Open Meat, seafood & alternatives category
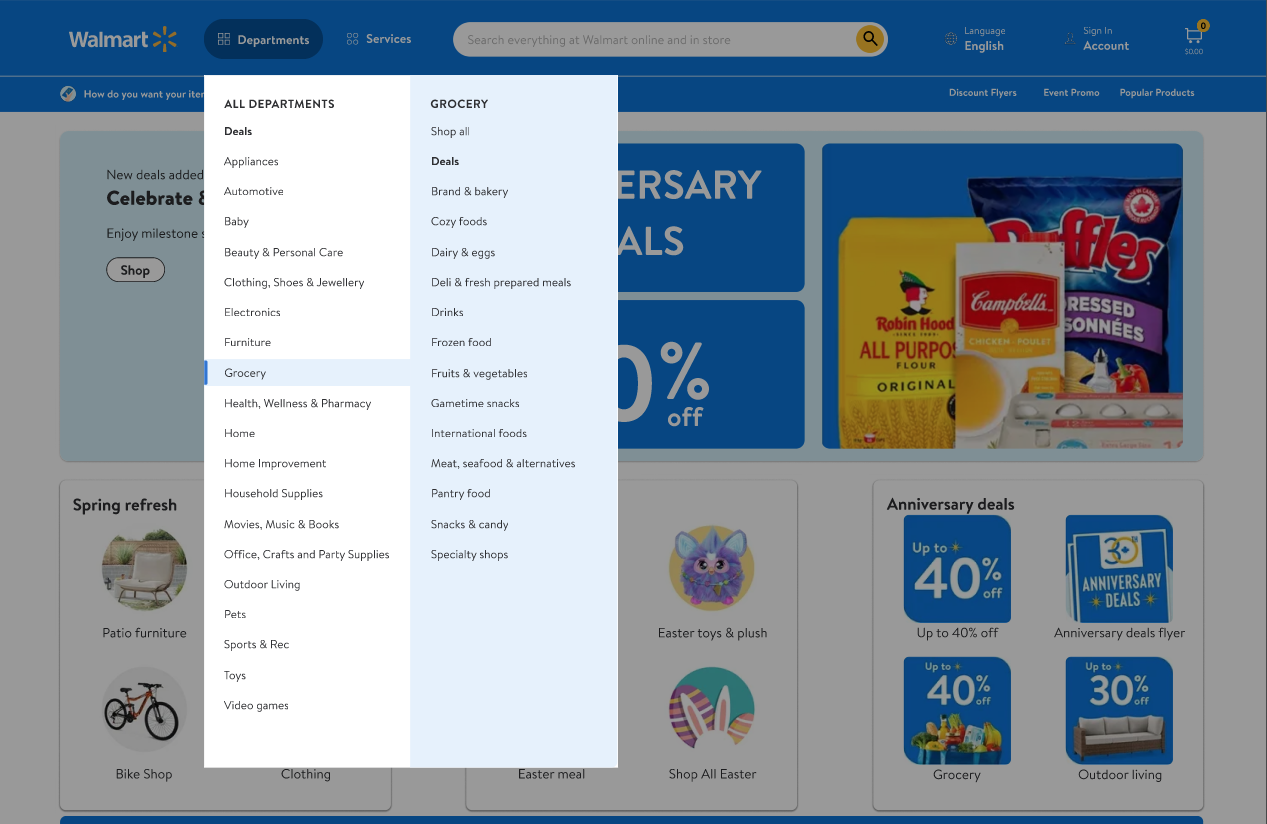Viewport: 1267px width, 824px height. coord(503,463)
